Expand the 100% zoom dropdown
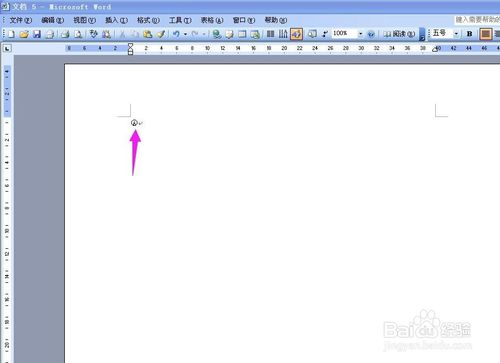Image resolution: width=500 pixels, height=363 pixels. 360,34
